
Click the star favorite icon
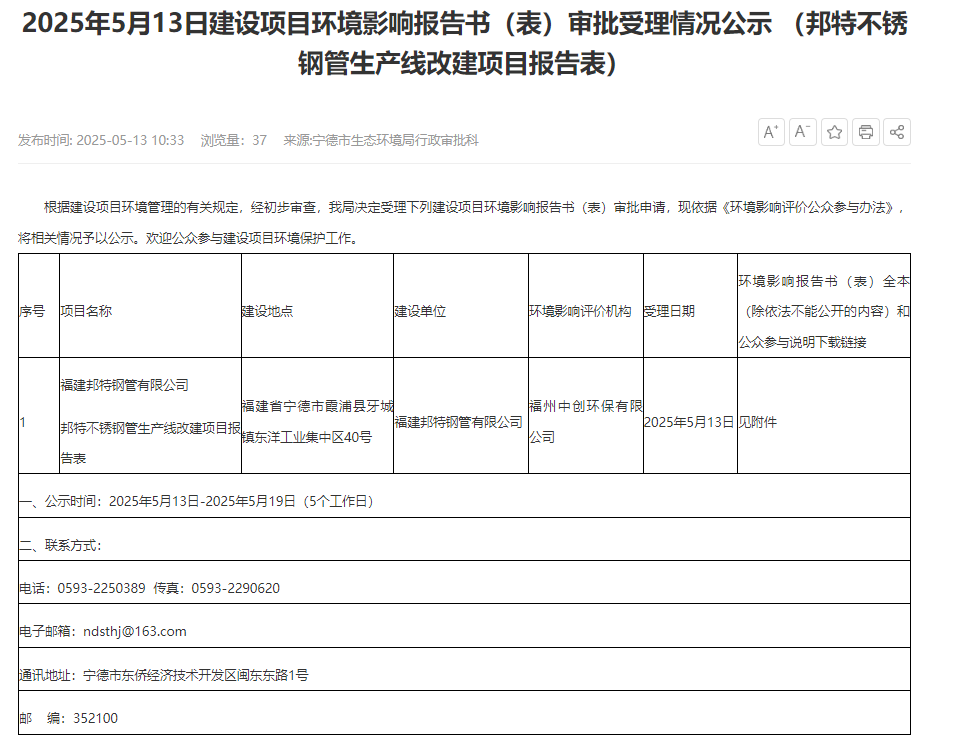point(834,132)
